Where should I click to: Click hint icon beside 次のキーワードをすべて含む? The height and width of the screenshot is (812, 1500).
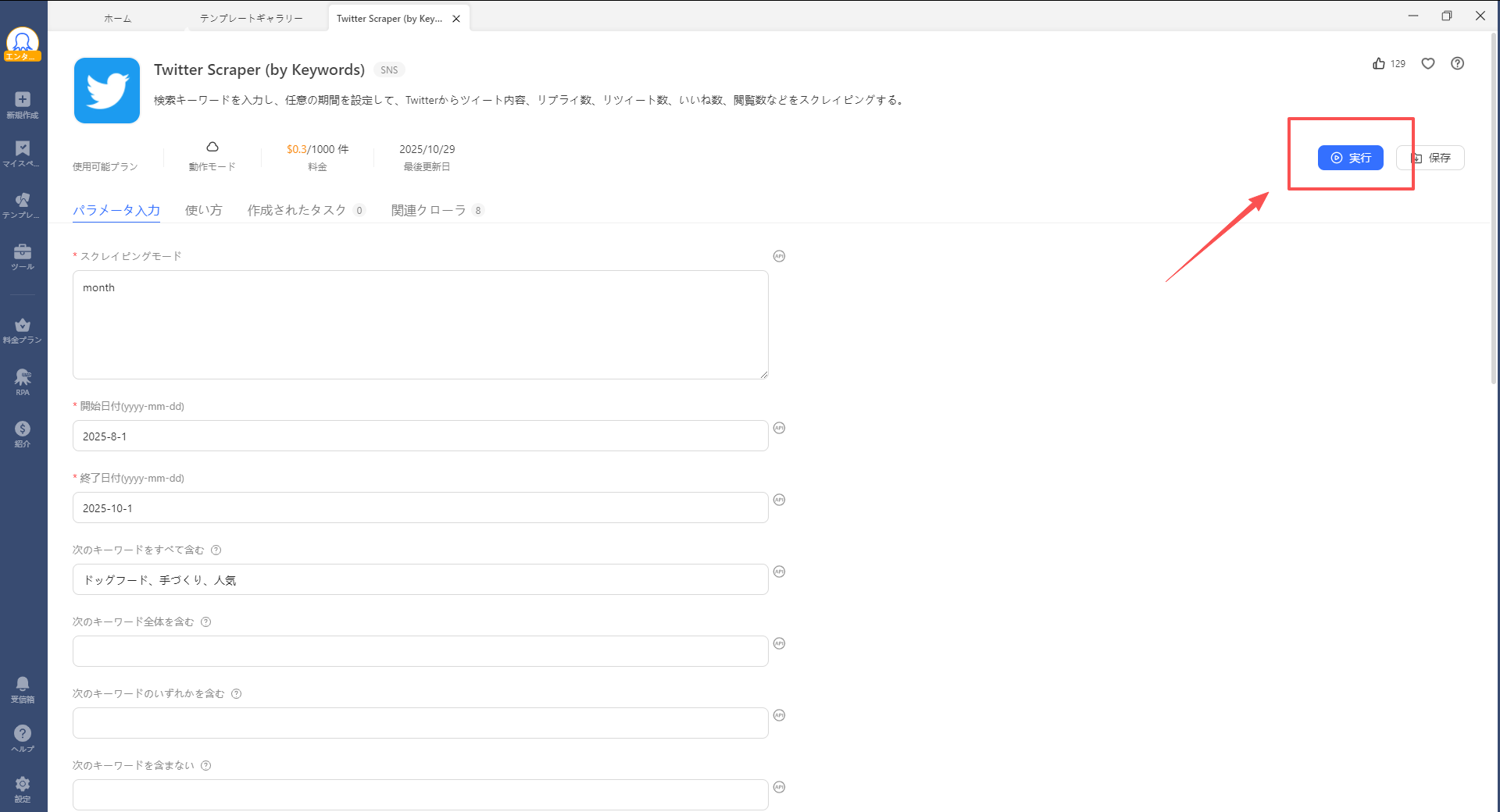click(x=216, y=550)
